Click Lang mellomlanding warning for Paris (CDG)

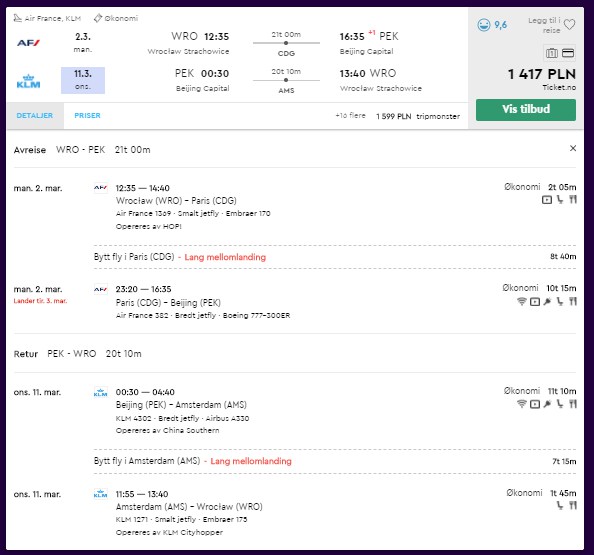point(225,257)
